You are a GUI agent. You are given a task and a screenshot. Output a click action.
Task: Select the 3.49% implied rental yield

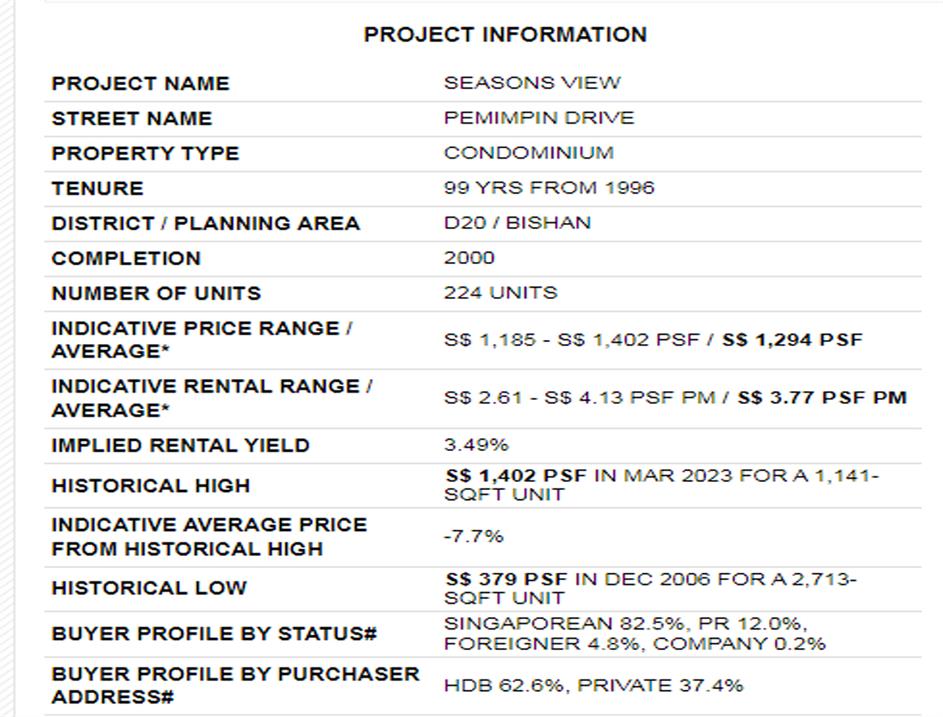[476, 445]
